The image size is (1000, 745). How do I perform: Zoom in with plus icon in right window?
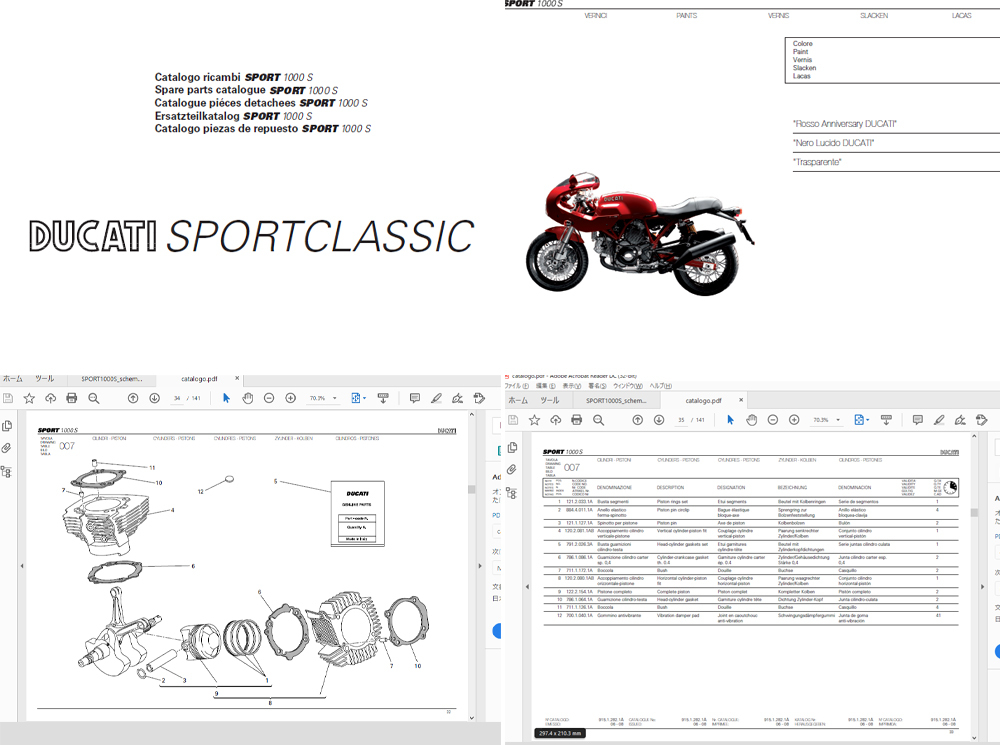[x=795, y=420]
